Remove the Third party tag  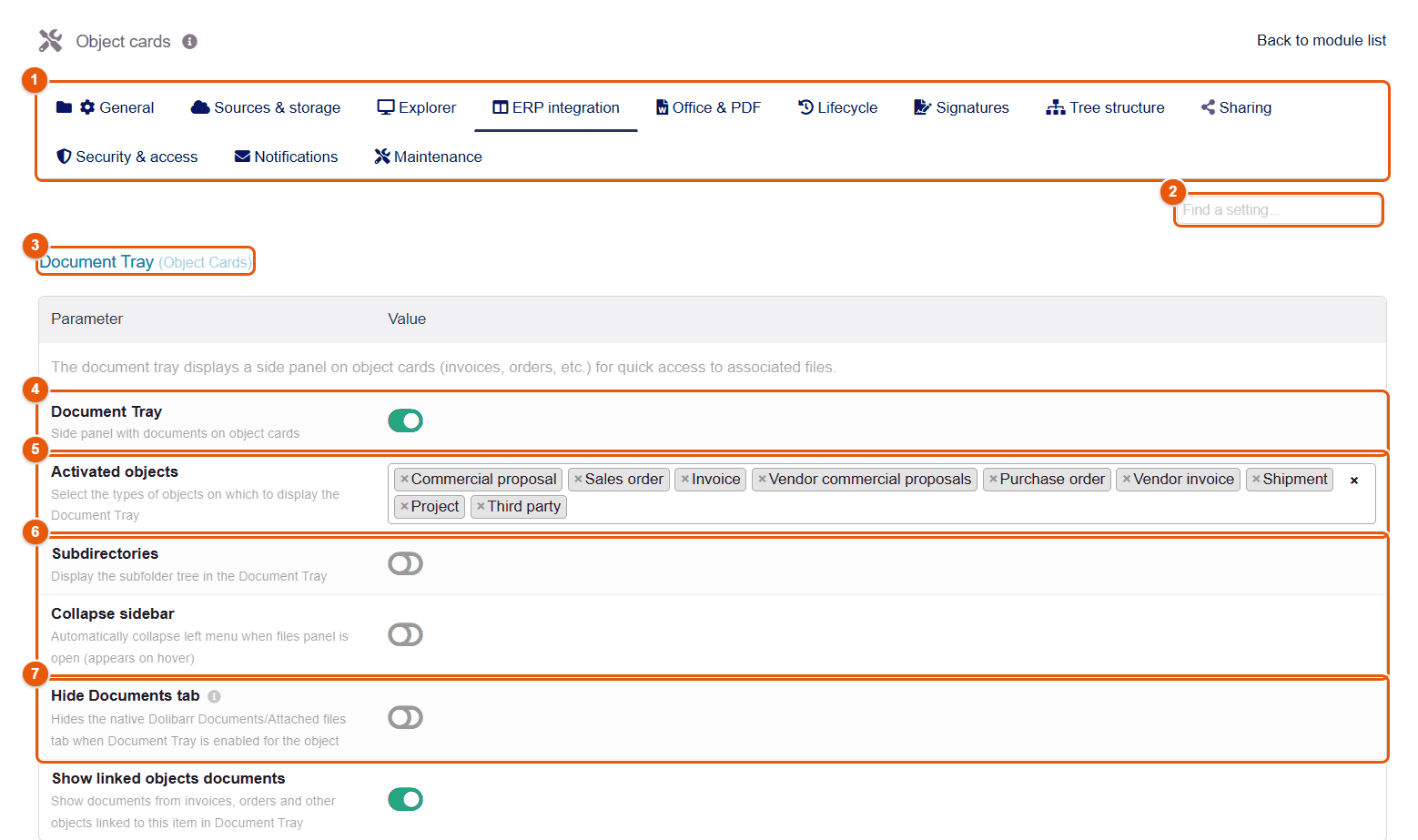pyautogui.click(x=481, y=507)
